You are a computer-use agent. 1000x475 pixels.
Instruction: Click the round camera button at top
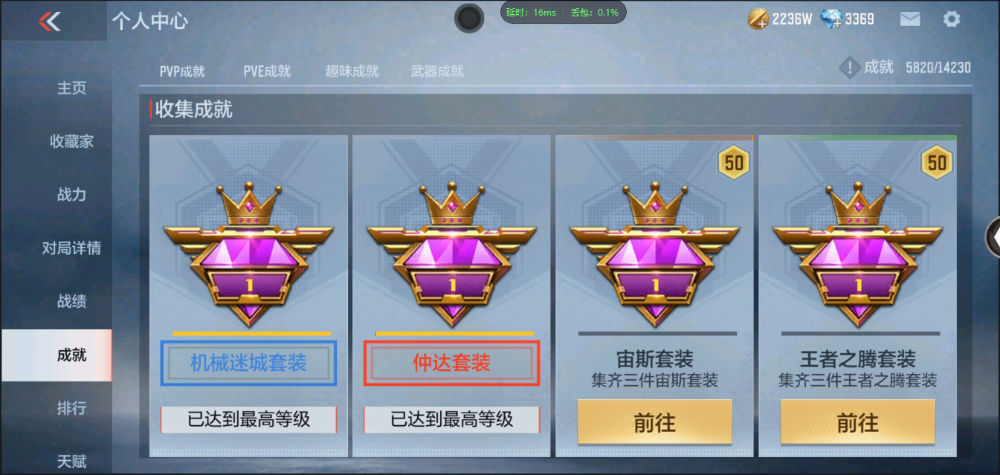[x=469, y=18]
